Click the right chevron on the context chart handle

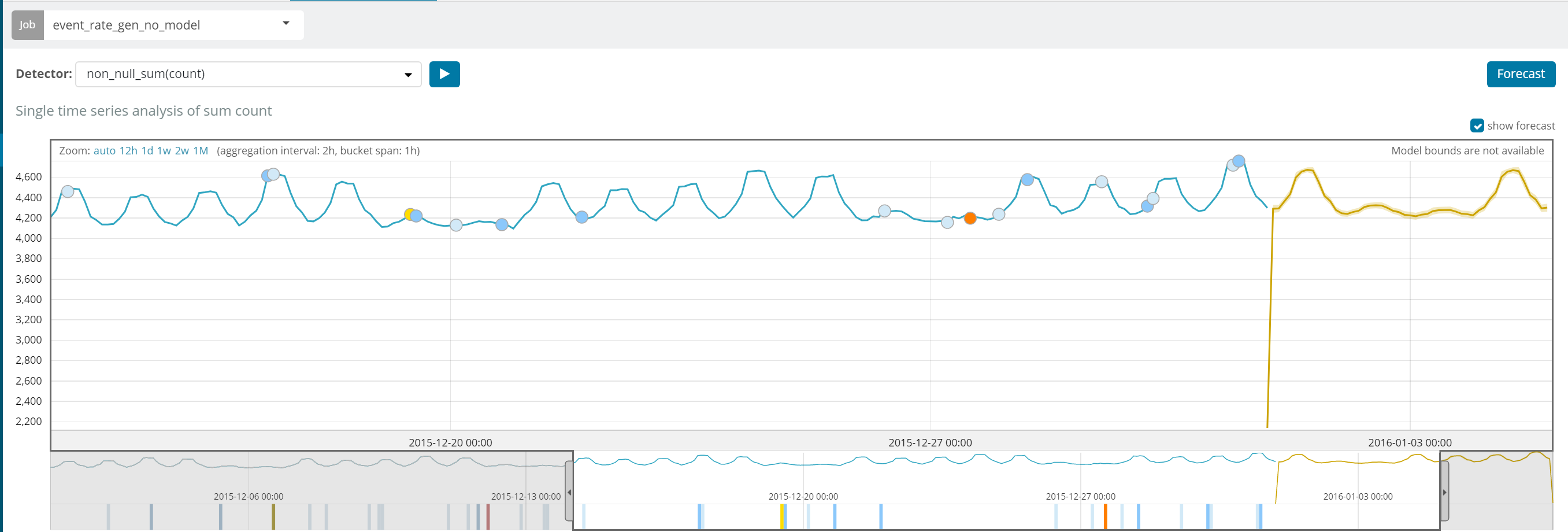1445,493
